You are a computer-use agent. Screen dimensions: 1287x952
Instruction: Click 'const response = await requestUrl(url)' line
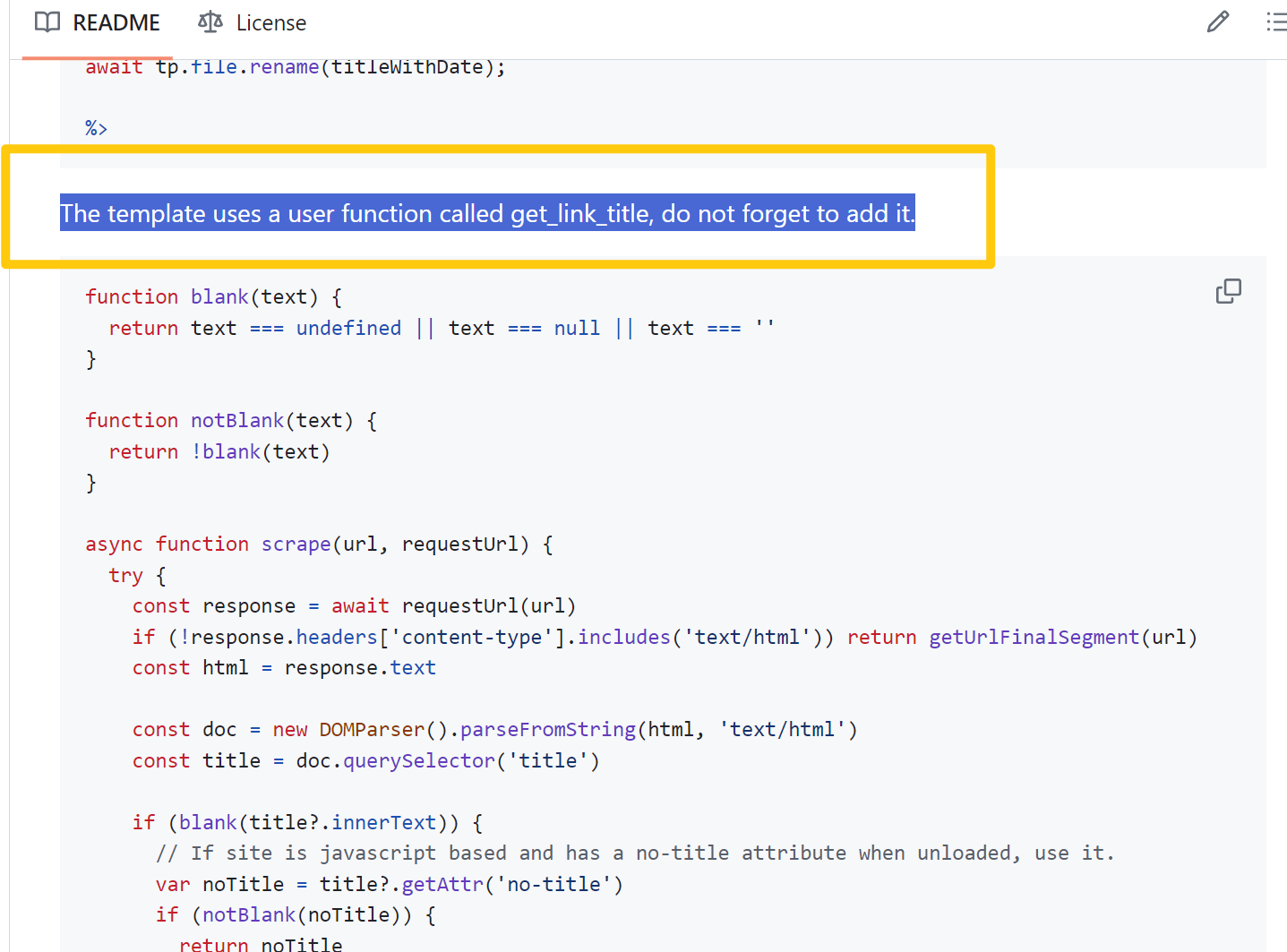click(354, 605)
